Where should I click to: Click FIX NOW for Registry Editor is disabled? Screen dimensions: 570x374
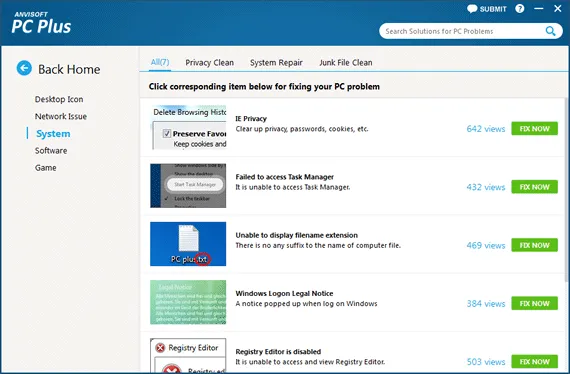534,361
